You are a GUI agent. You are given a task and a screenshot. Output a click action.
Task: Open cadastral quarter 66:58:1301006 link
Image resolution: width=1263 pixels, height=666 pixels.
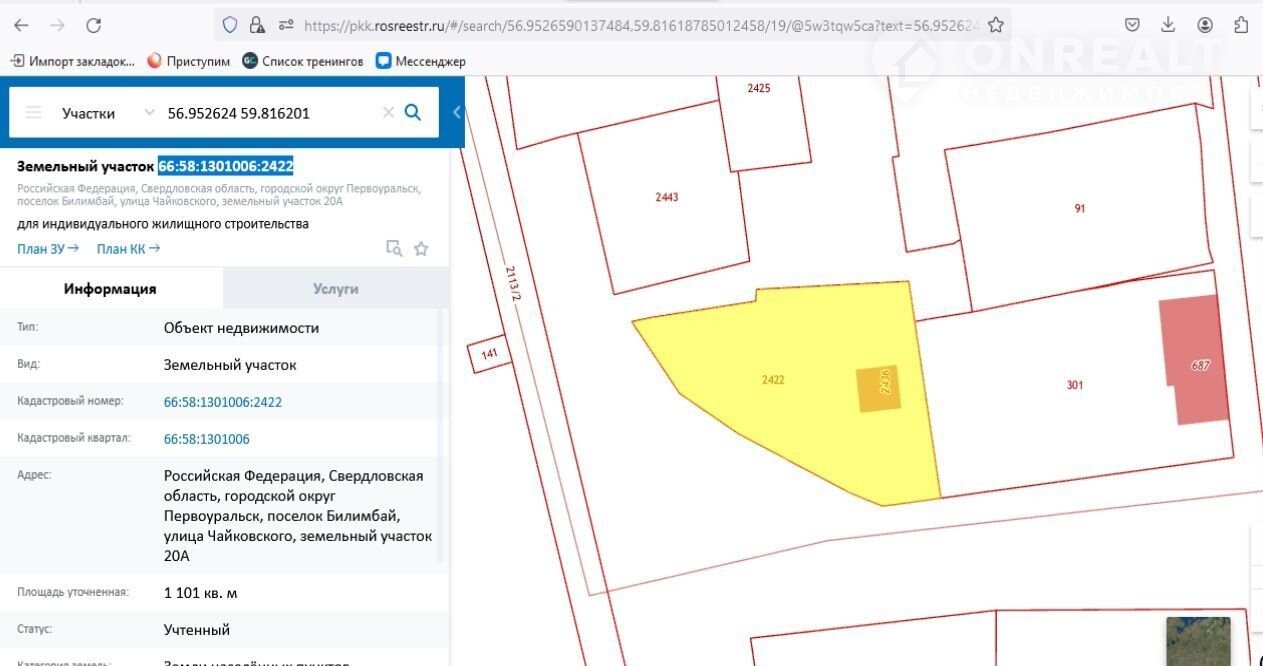tap(206, 439)
